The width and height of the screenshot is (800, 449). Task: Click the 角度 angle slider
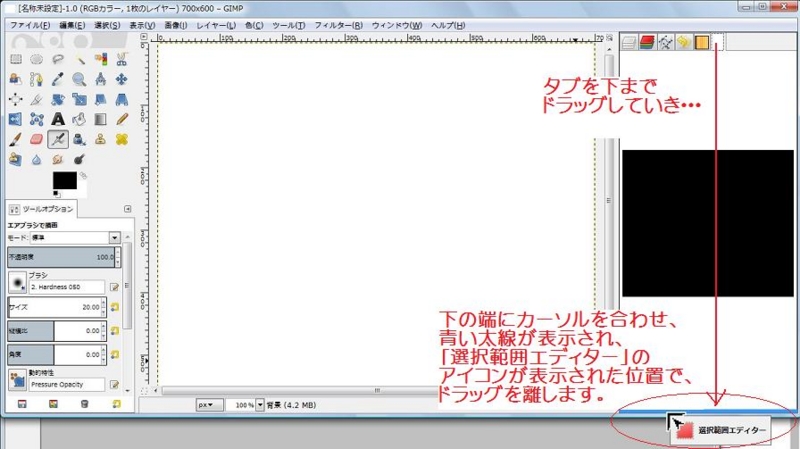tap(54, 354)
